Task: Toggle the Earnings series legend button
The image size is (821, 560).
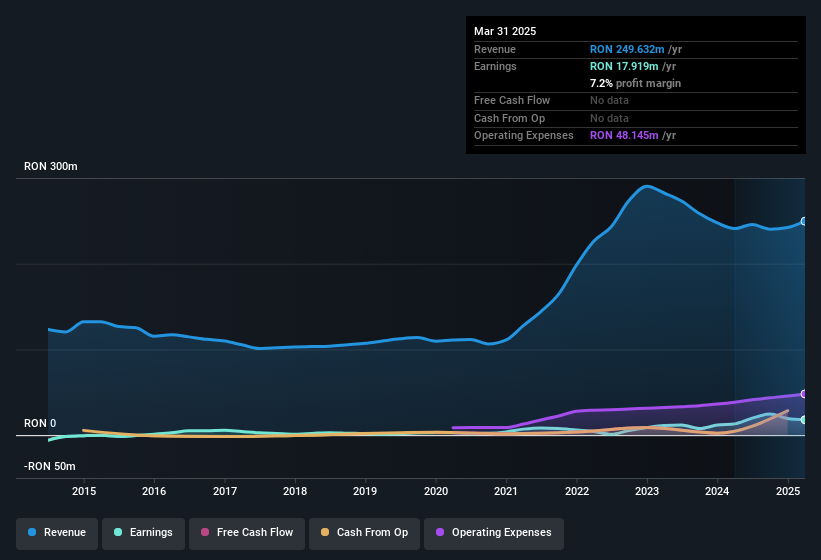Action: [143, 533]
